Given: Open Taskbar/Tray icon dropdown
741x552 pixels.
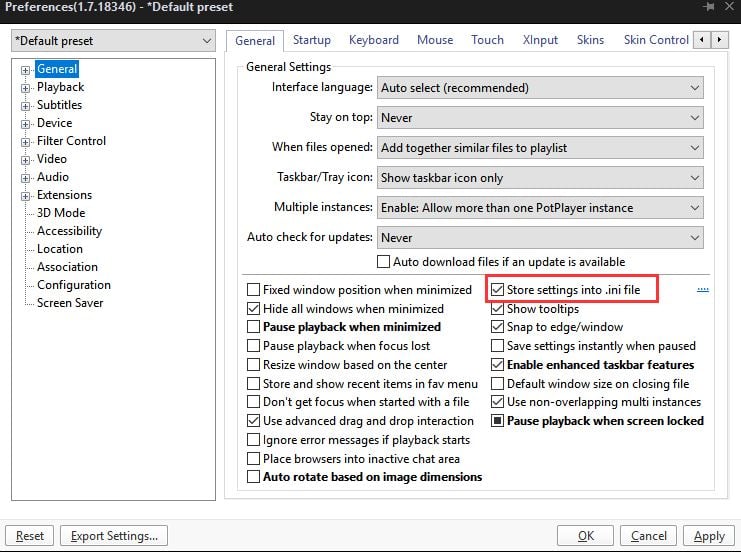Looking at the screenshot, I should point(540,178).
